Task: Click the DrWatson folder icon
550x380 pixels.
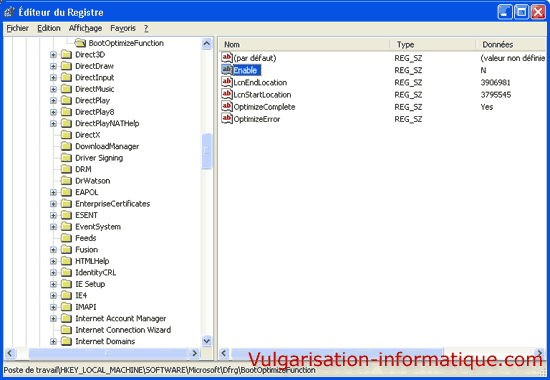Action: pyautogui.click(x=66, y=181)
